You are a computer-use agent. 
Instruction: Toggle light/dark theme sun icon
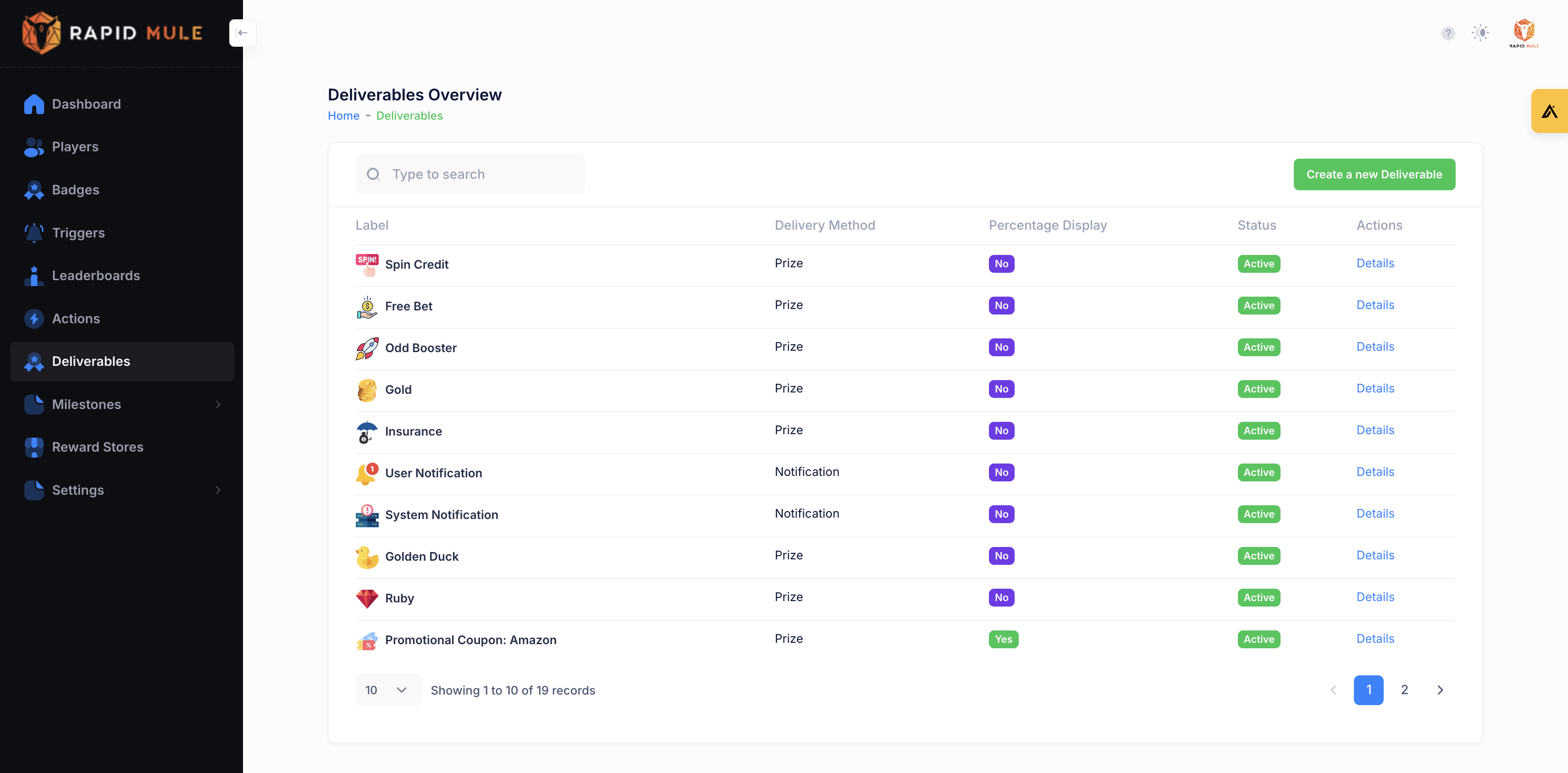tap(1480, 33)
